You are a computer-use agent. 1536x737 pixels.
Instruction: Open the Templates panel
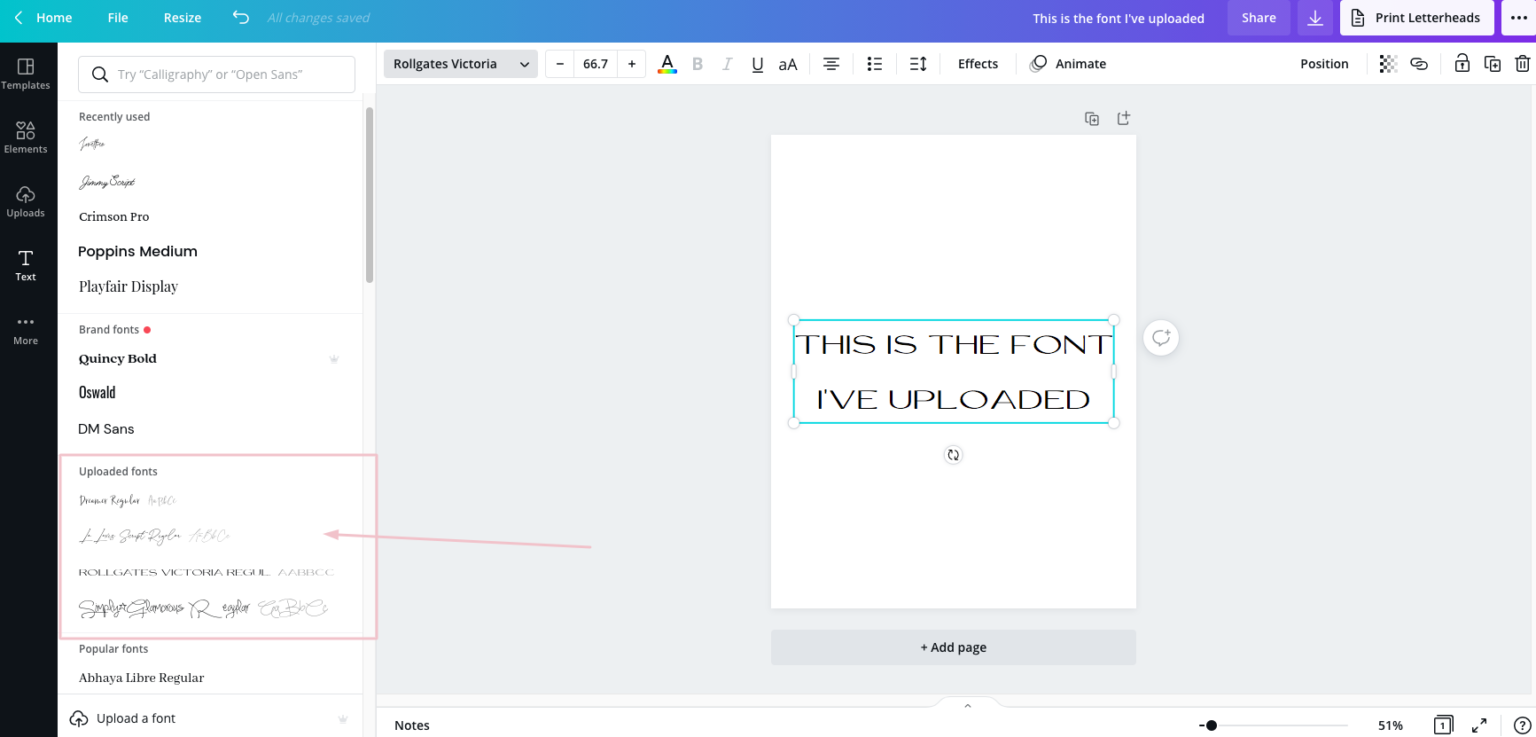point(25,73)
